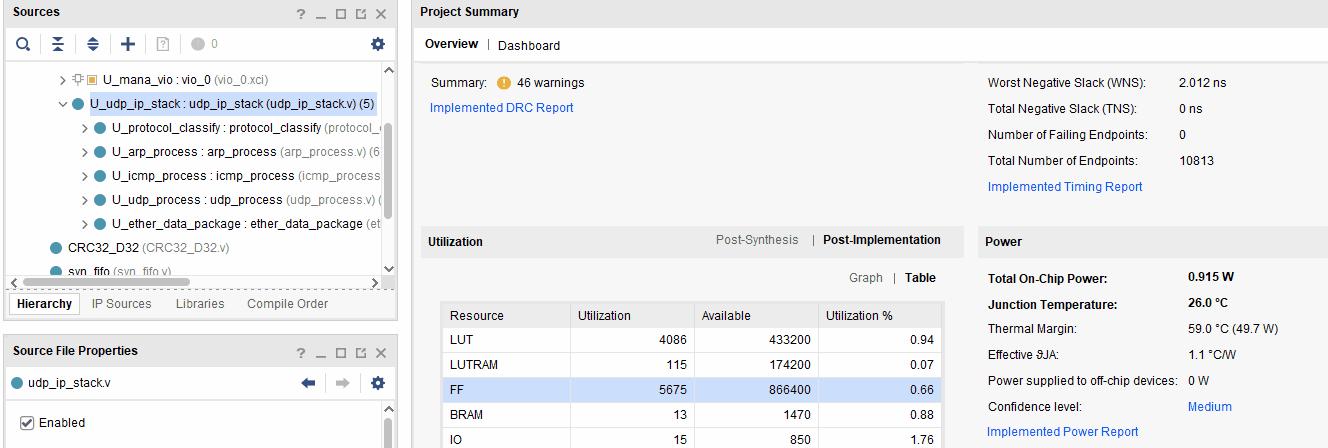Click the search icon in Sources panel
This screenshot has height=448, width=1328.
(23, 44)
